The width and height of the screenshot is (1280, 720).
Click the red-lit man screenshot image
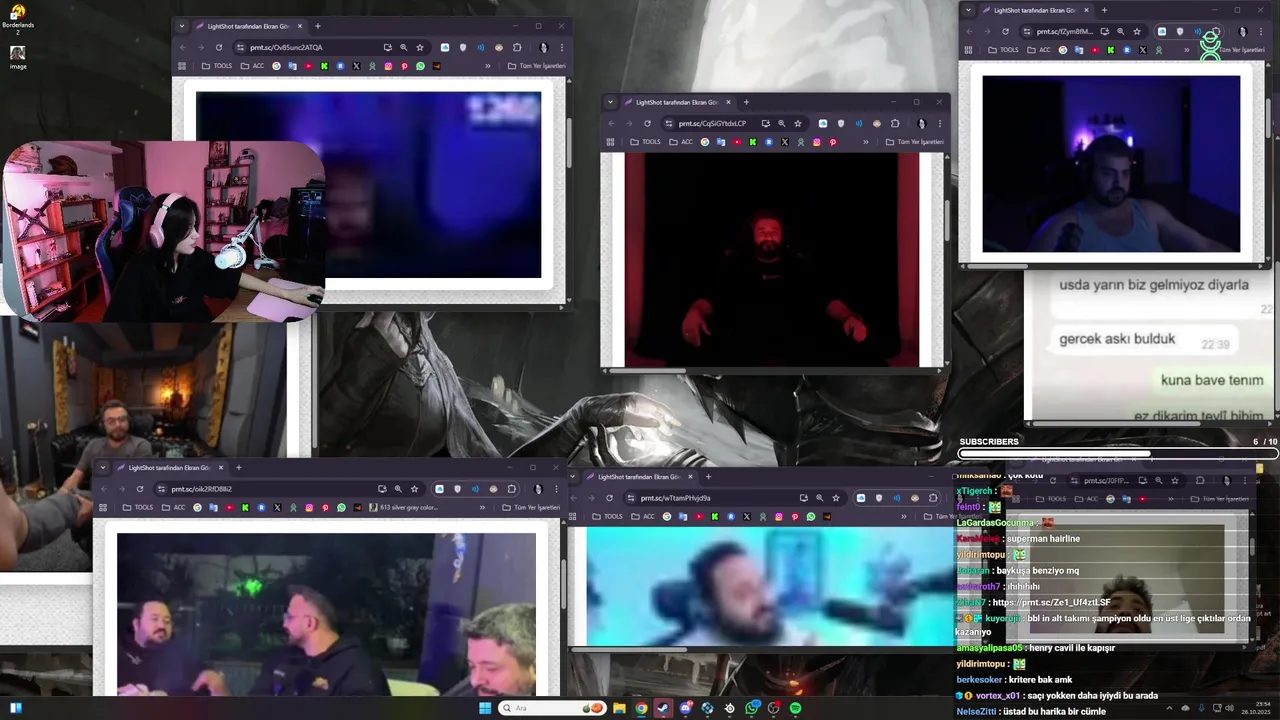pos(771,260)
